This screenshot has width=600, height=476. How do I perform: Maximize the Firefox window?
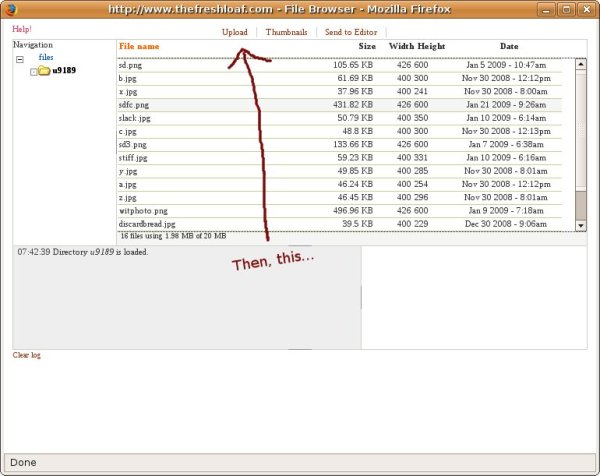pyautogui.click(x=566, y=9)
